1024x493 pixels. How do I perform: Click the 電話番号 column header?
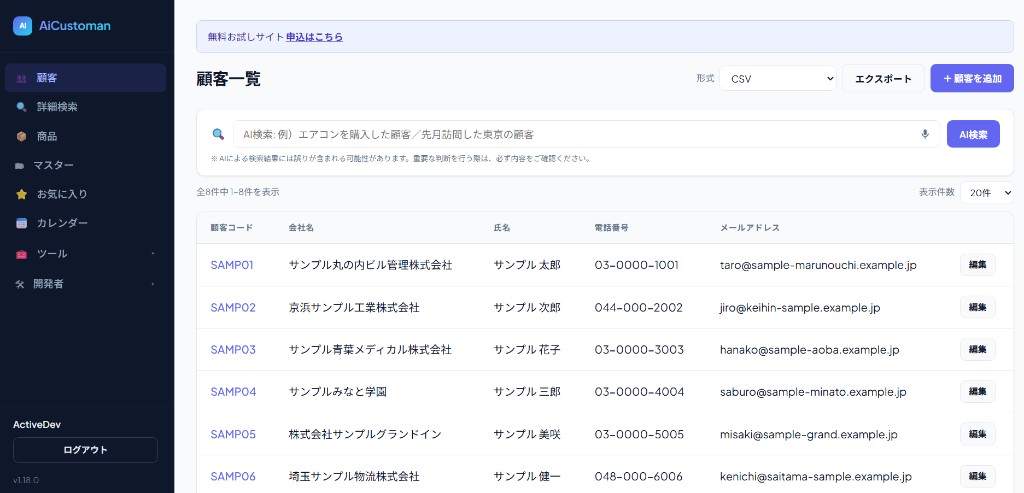pos(611,228)
